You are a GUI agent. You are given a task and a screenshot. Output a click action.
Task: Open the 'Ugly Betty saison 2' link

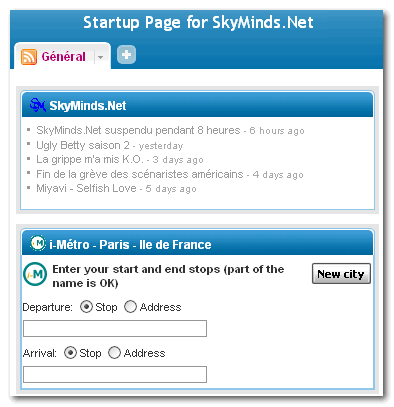tap(83, 145)
